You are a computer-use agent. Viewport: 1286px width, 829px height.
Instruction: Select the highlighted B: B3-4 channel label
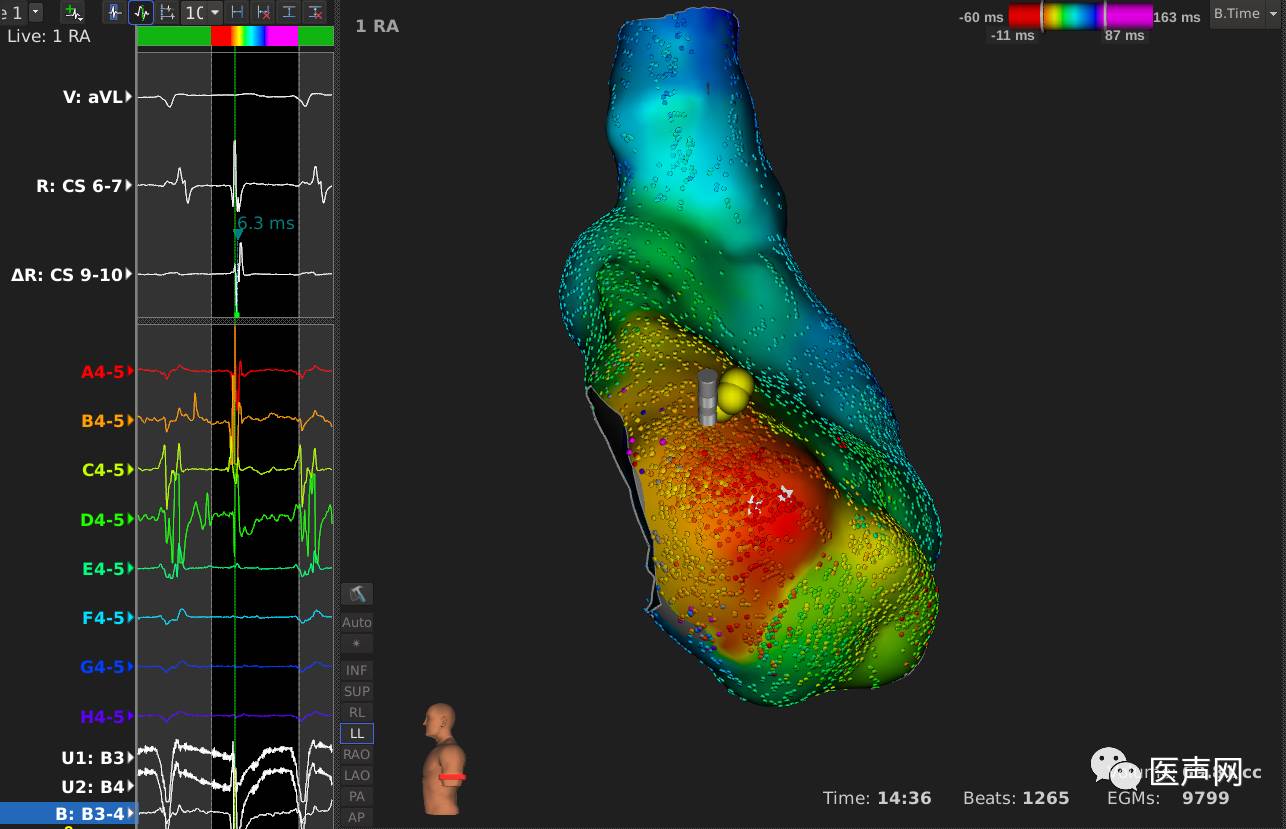(x=66, y=814)
